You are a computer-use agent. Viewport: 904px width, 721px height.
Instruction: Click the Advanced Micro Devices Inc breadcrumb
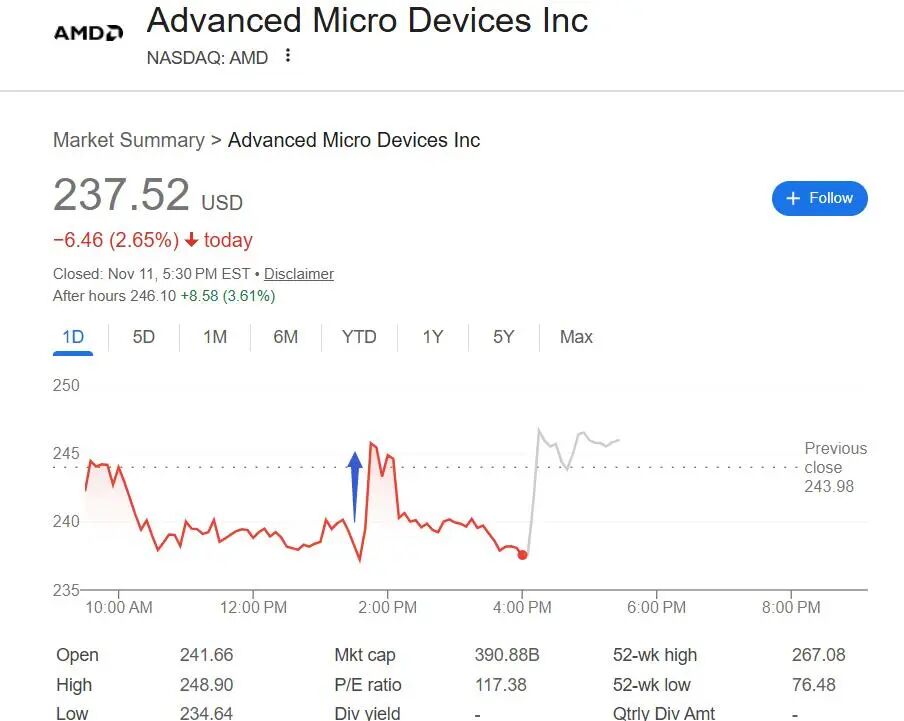[353, 140]
